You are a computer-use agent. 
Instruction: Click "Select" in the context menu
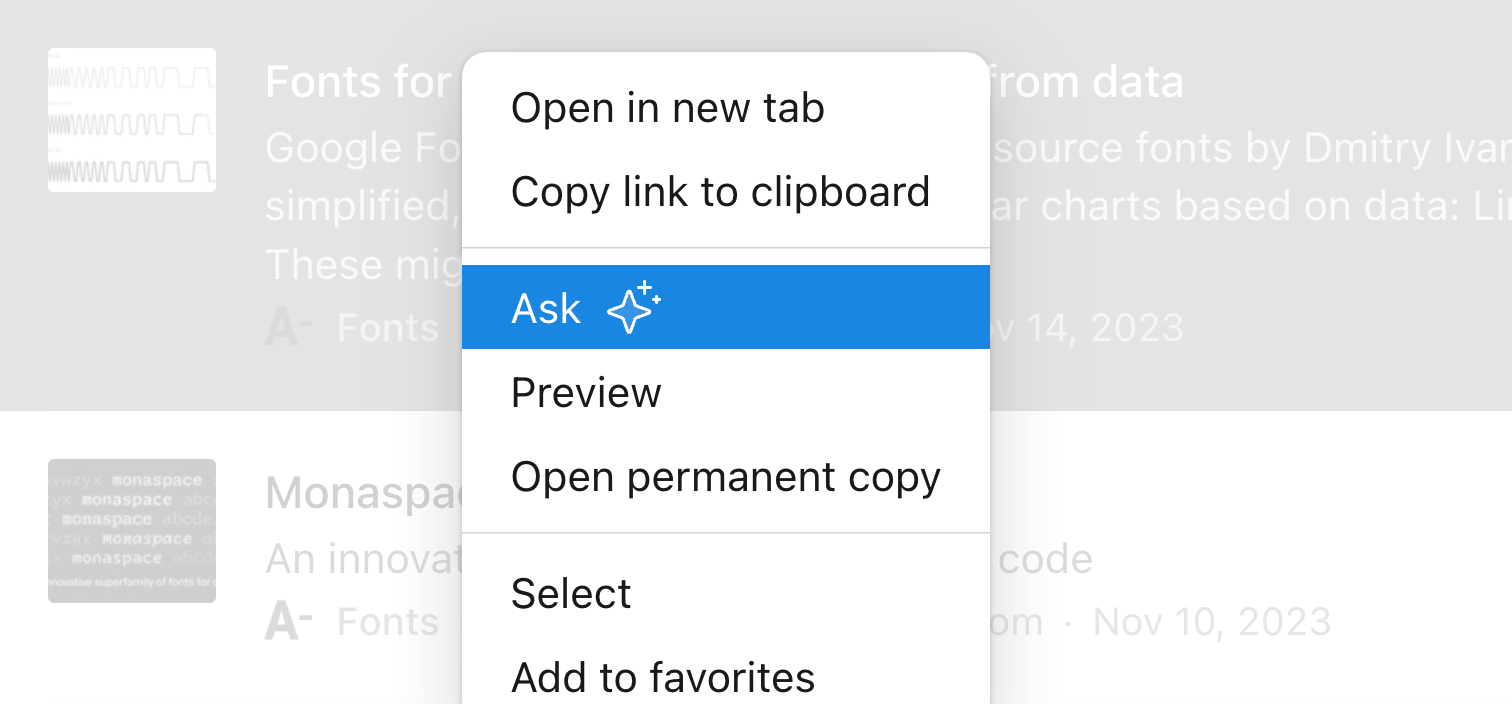[x=571, y=594]
